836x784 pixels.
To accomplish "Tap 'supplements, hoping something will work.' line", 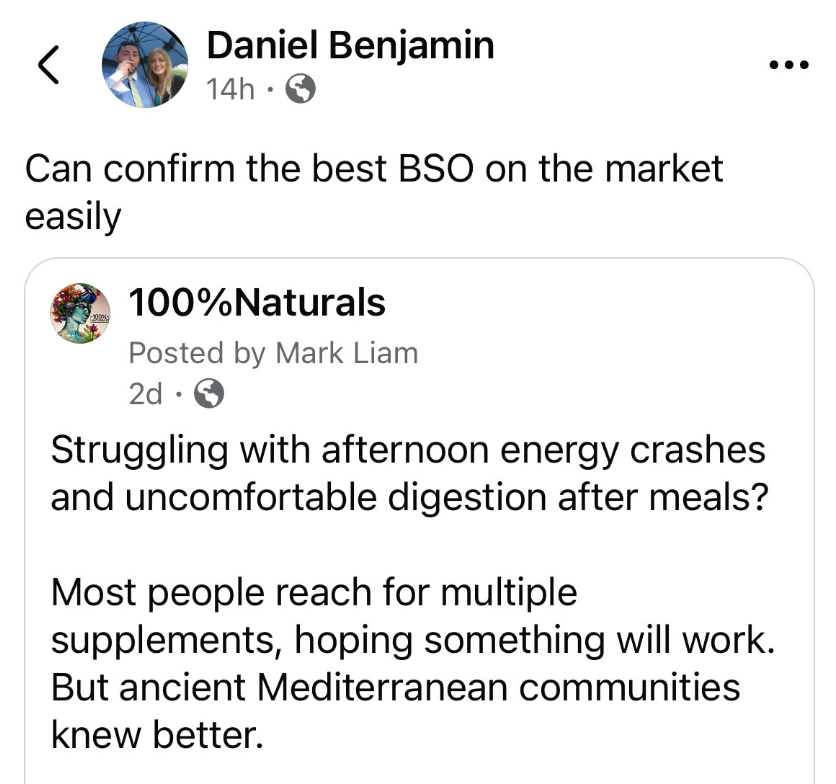I will [x=413, y=640].
